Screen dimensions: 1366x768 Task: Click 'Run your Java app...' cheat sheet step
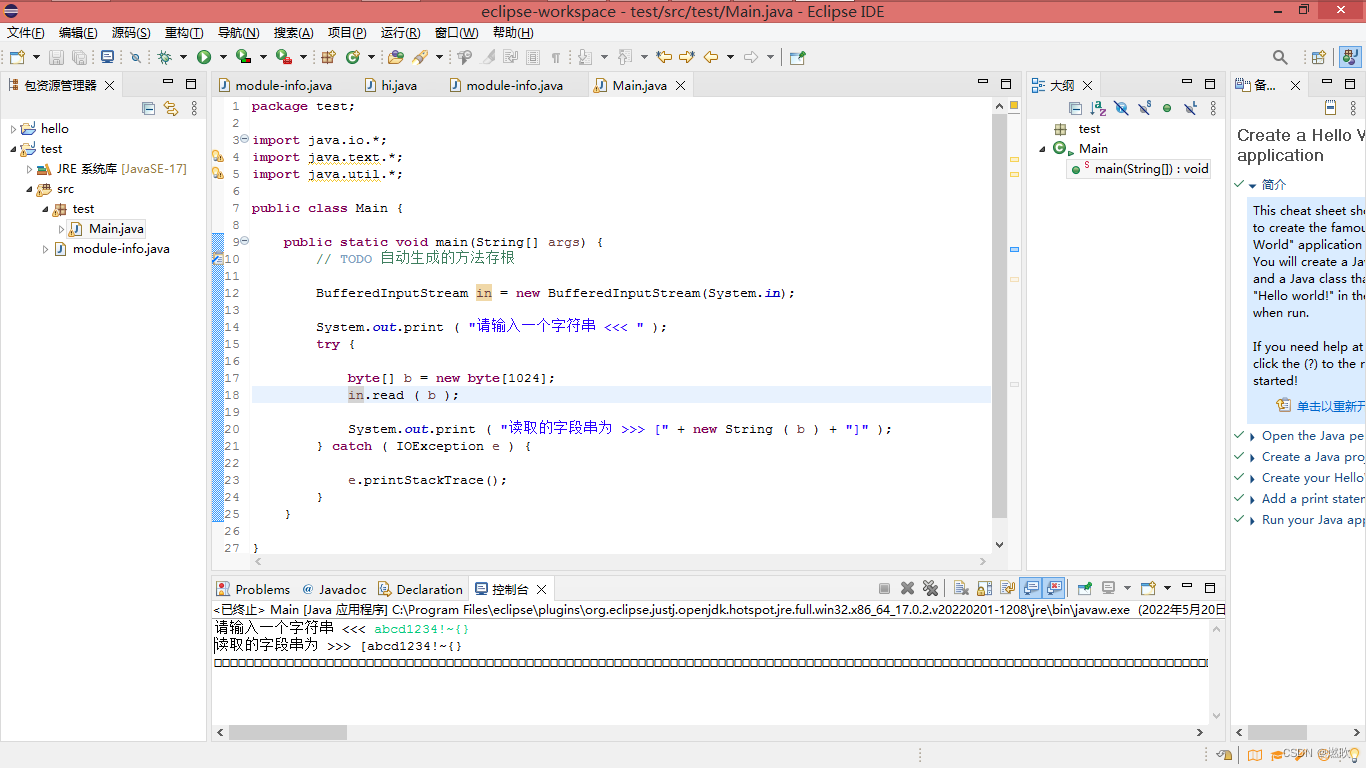(x=1313, y=520)
